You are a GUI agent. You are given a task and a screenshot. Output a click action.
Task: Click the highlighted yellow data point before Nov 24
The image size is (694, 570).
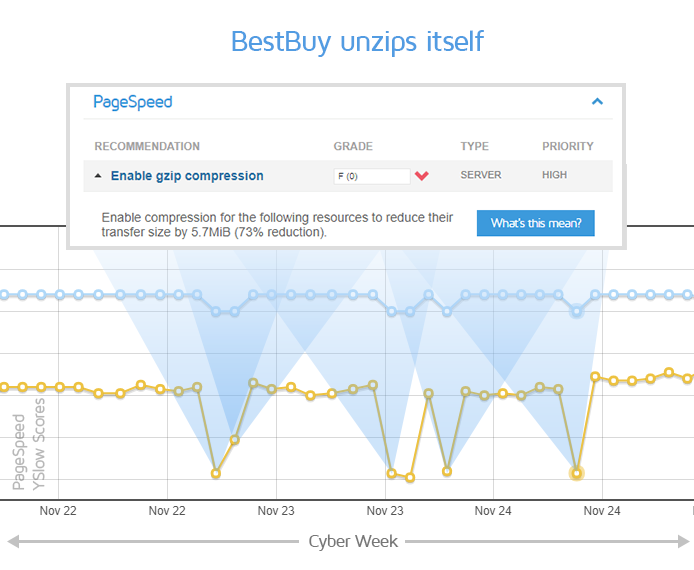click(577, 474)
